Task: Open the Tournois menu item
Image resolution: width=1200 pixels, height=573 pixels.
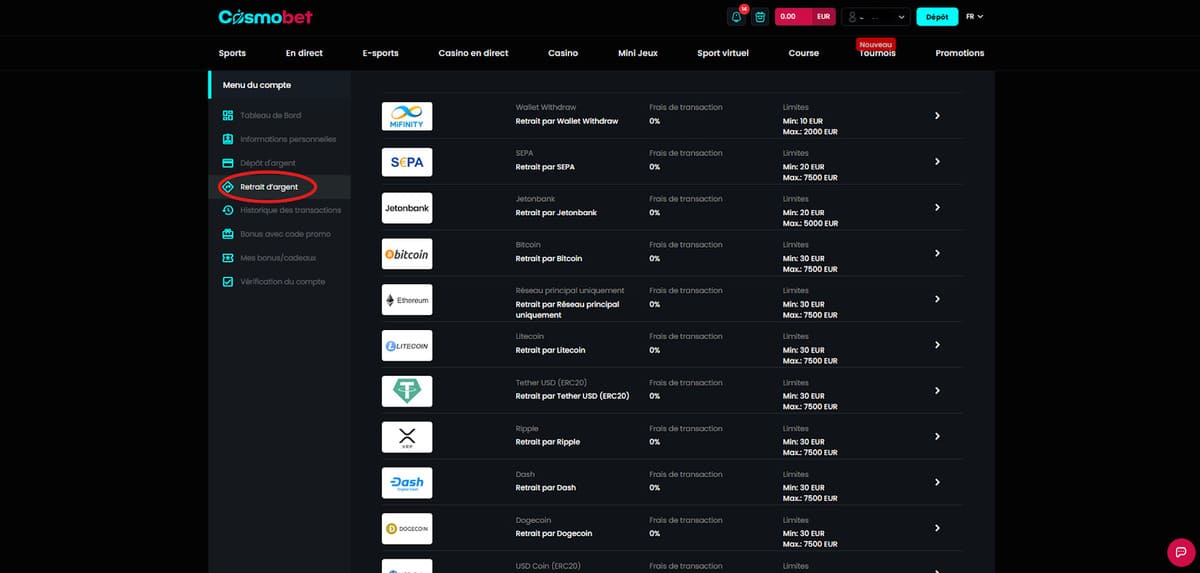Action: 877,53
